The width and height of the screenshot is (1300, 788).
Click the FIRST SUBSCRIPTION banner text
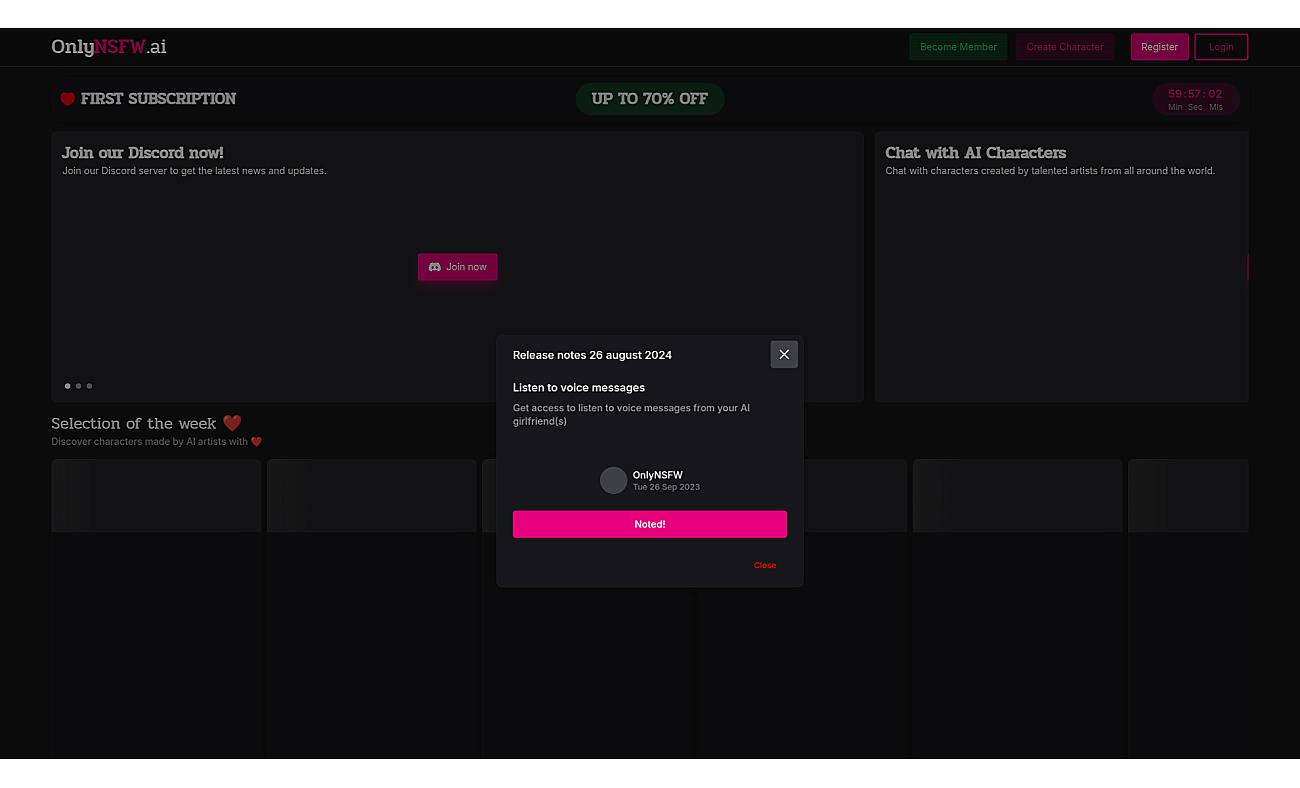[x=158, y=99]
